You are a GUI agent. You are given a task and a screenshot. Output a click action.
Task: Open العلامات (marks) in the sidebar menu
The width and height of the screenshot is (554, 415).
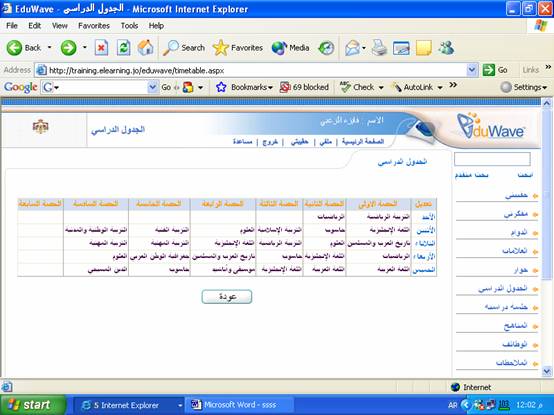[514, 251]
